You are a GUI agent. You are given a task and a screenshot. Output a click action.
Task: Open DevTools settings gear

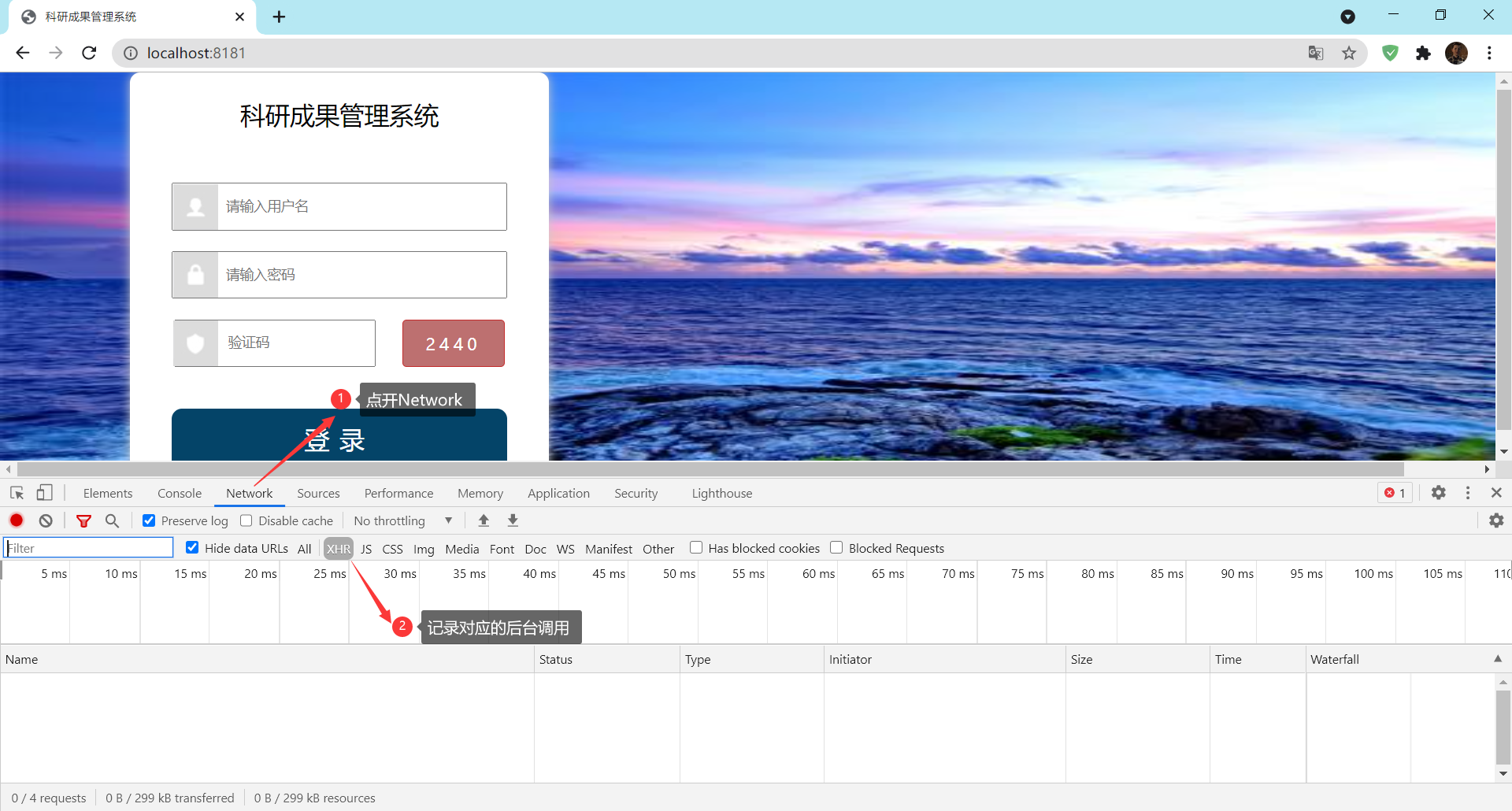pos(1439,493)
